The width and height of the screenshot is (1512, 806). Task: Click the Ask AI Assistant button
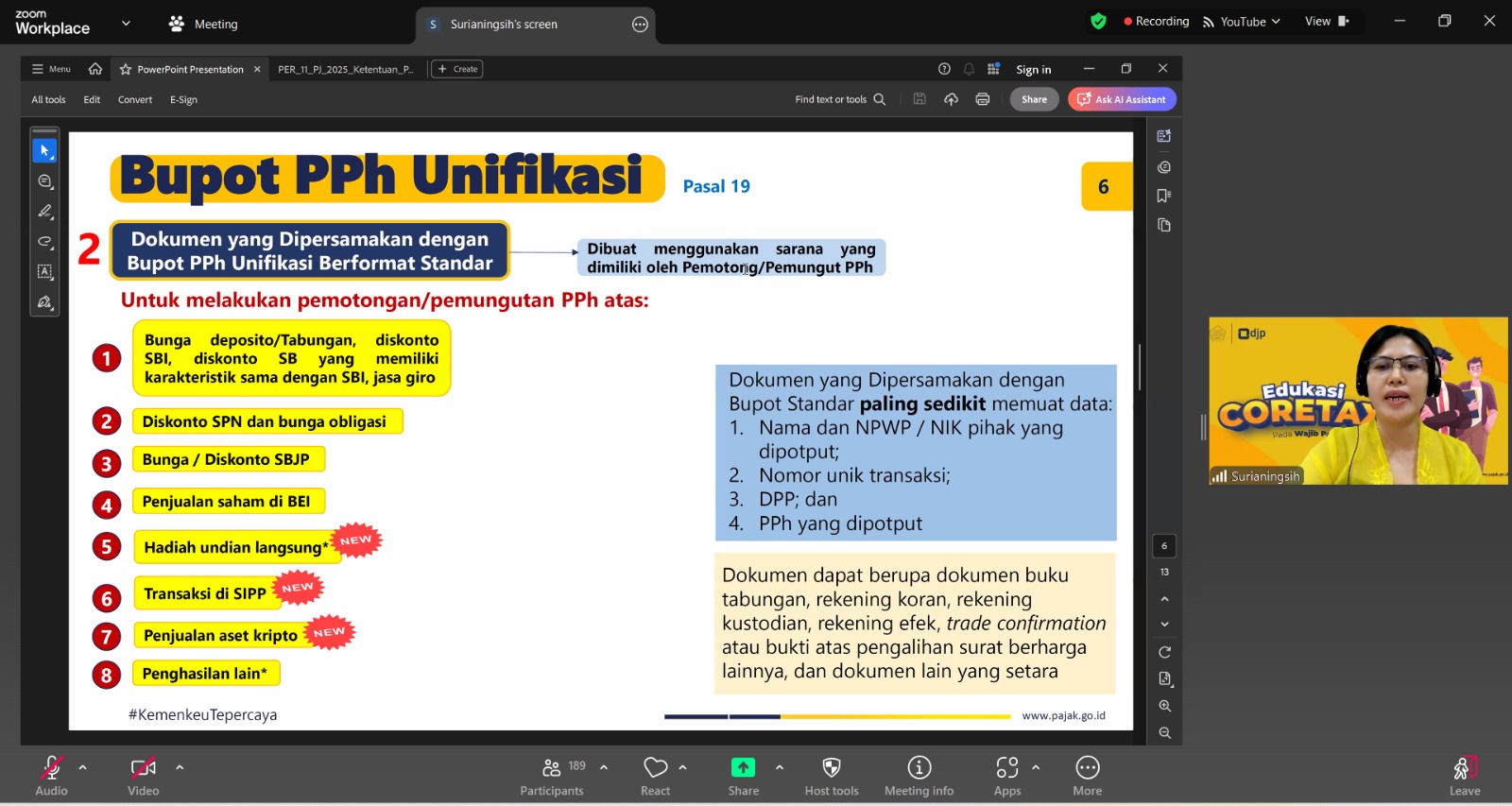(1122, 99)
